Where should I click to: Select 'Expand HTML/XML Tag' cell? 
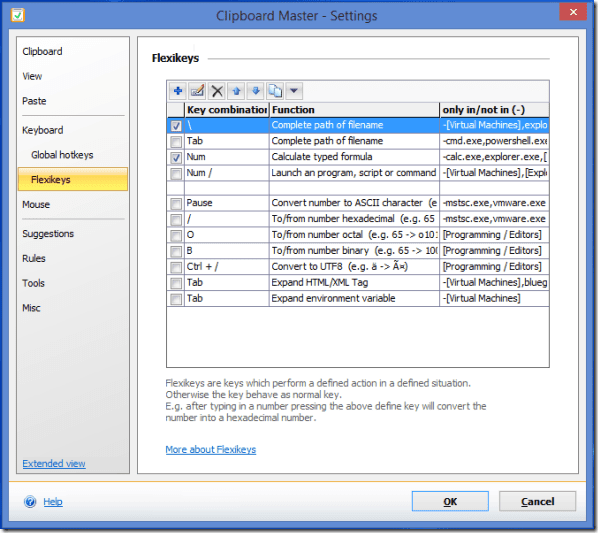point(354,283)
